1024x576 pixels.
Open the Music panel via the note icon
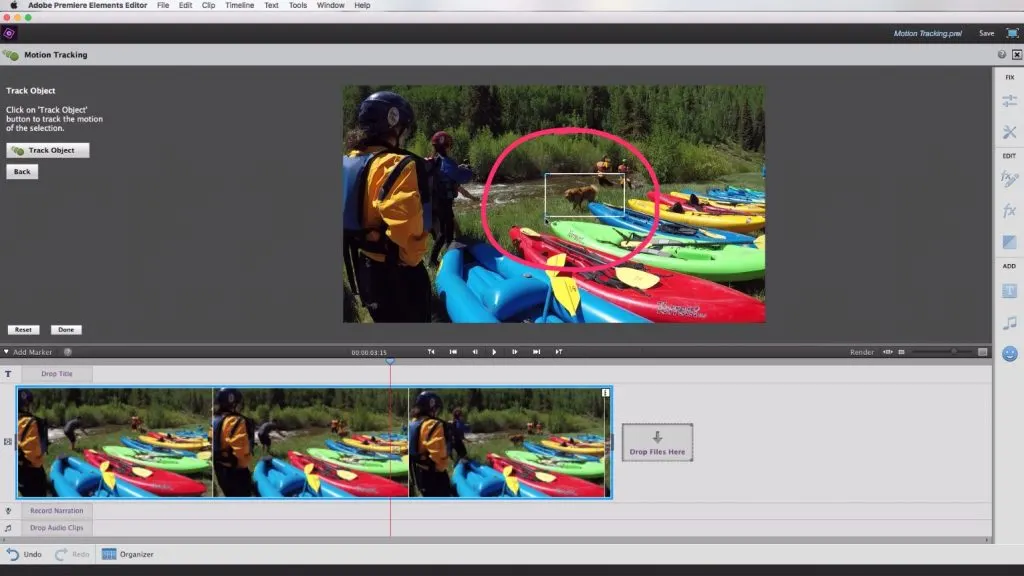tap(1009, 320)
